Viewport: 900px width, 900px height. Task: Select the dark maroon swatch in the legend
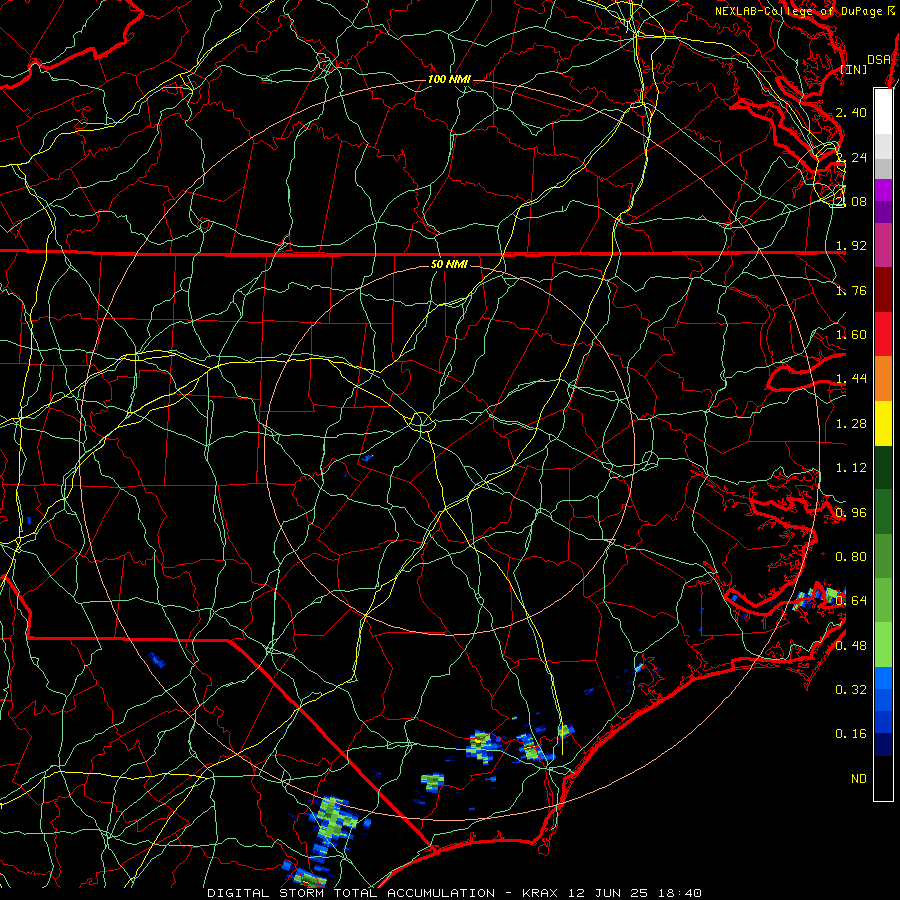point(883,290)
